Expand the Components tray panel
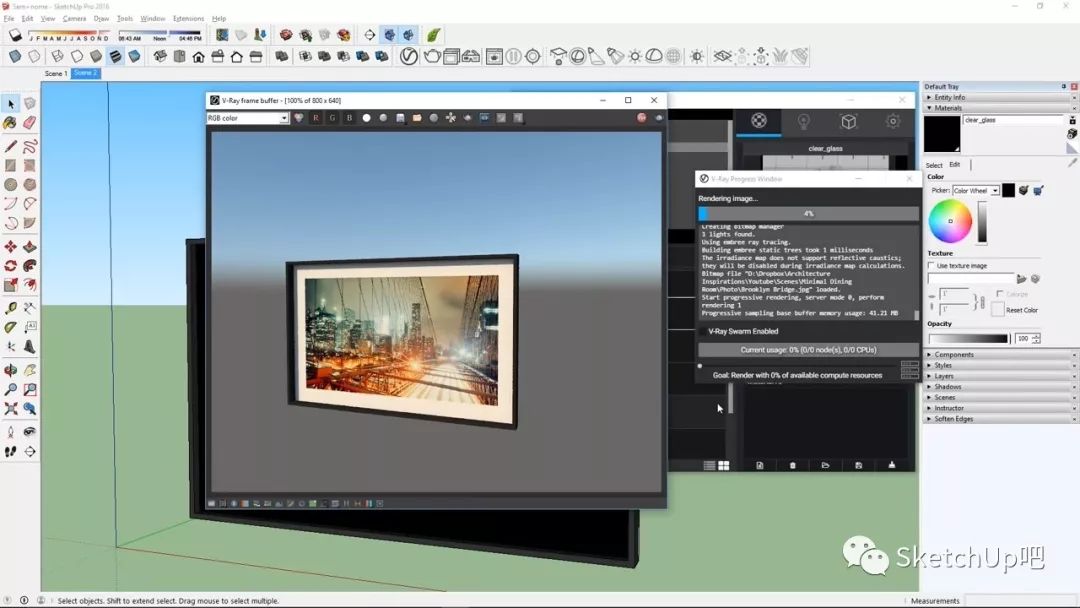The height and width of the screenshot is (608, 1080). [x=954, y=355]
